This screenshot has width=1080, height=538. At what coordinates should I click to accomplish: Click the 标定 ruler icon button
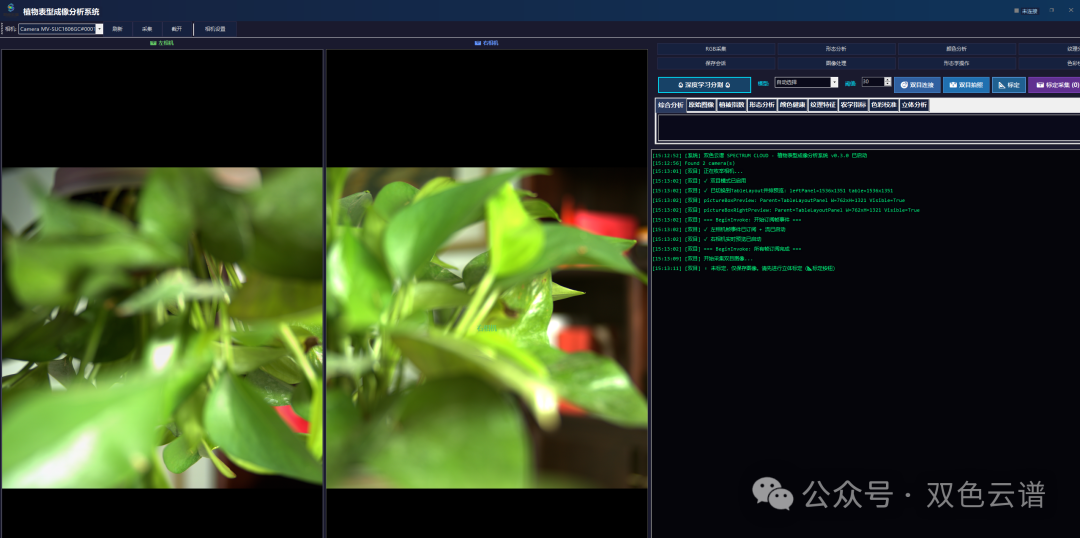pyautogui.click(x=1009, y=85)
